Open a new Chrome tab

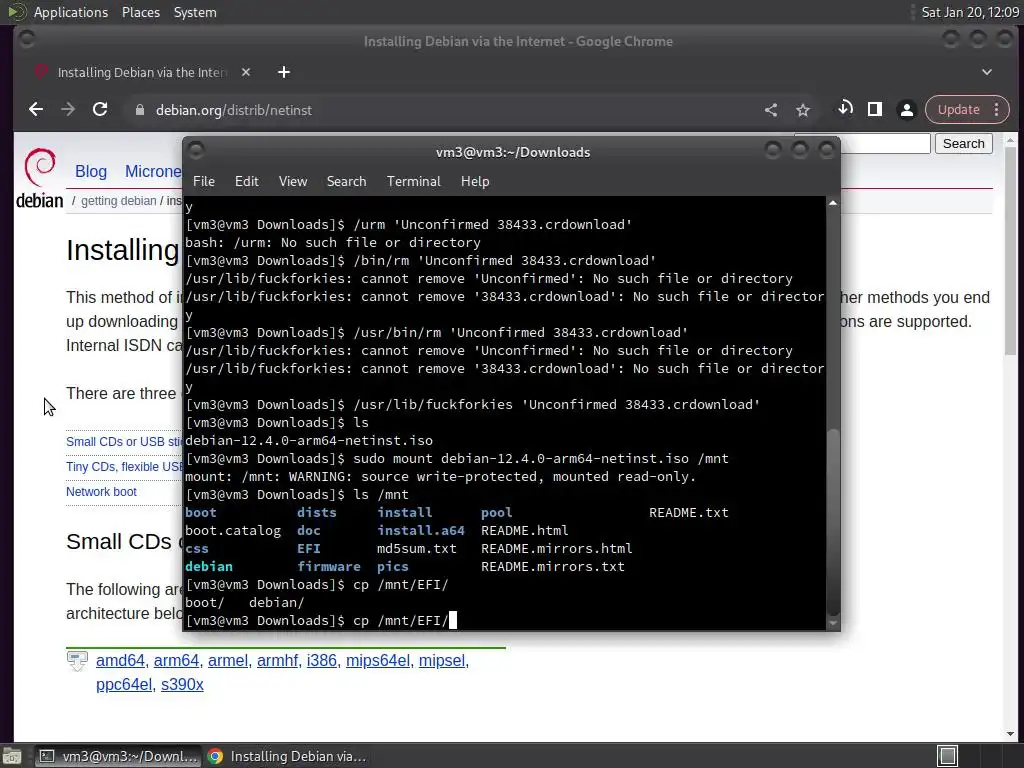click(x=283, y=72)
